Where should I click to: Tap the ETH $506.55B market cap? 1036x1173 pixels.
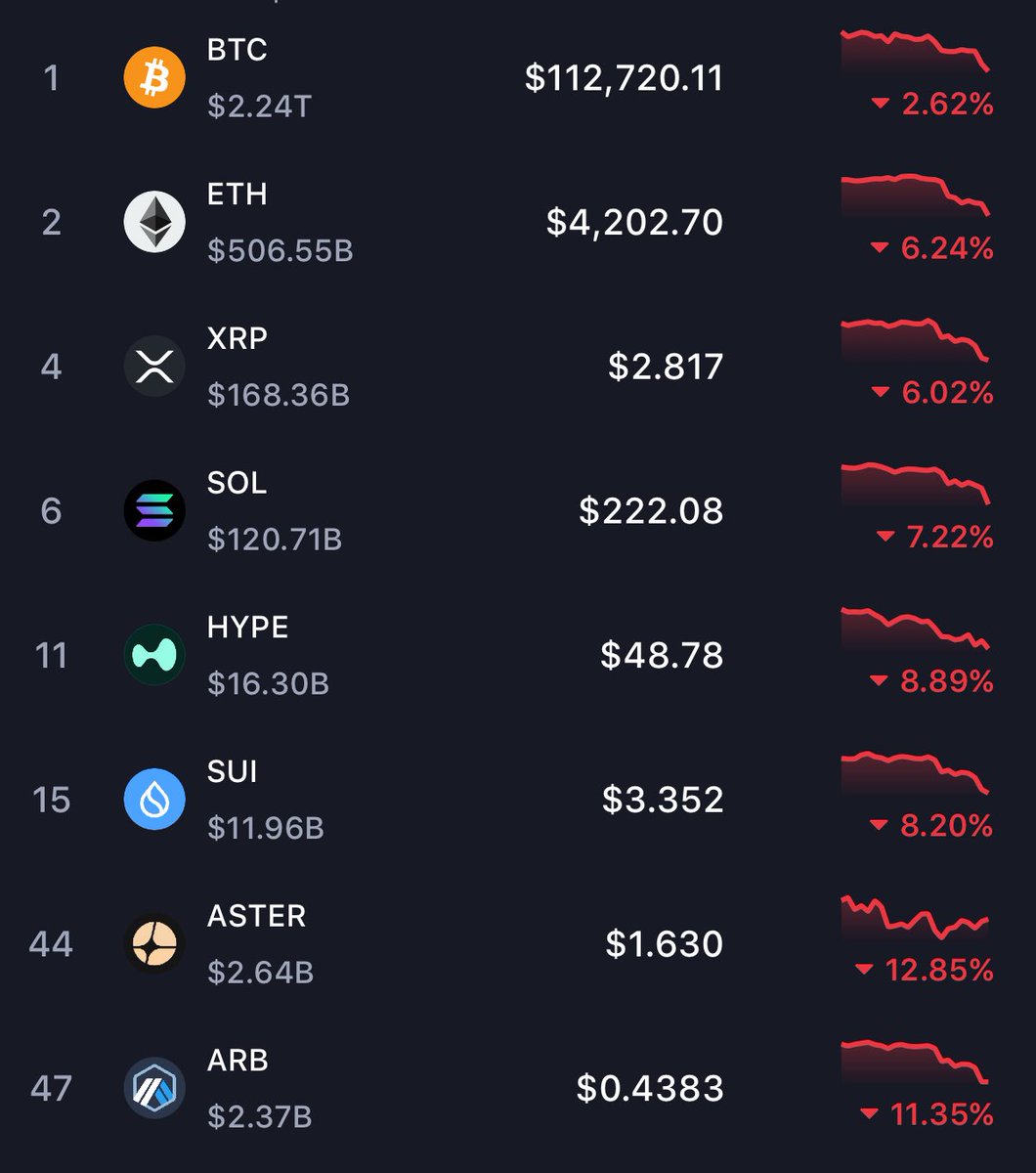point(281,251)
